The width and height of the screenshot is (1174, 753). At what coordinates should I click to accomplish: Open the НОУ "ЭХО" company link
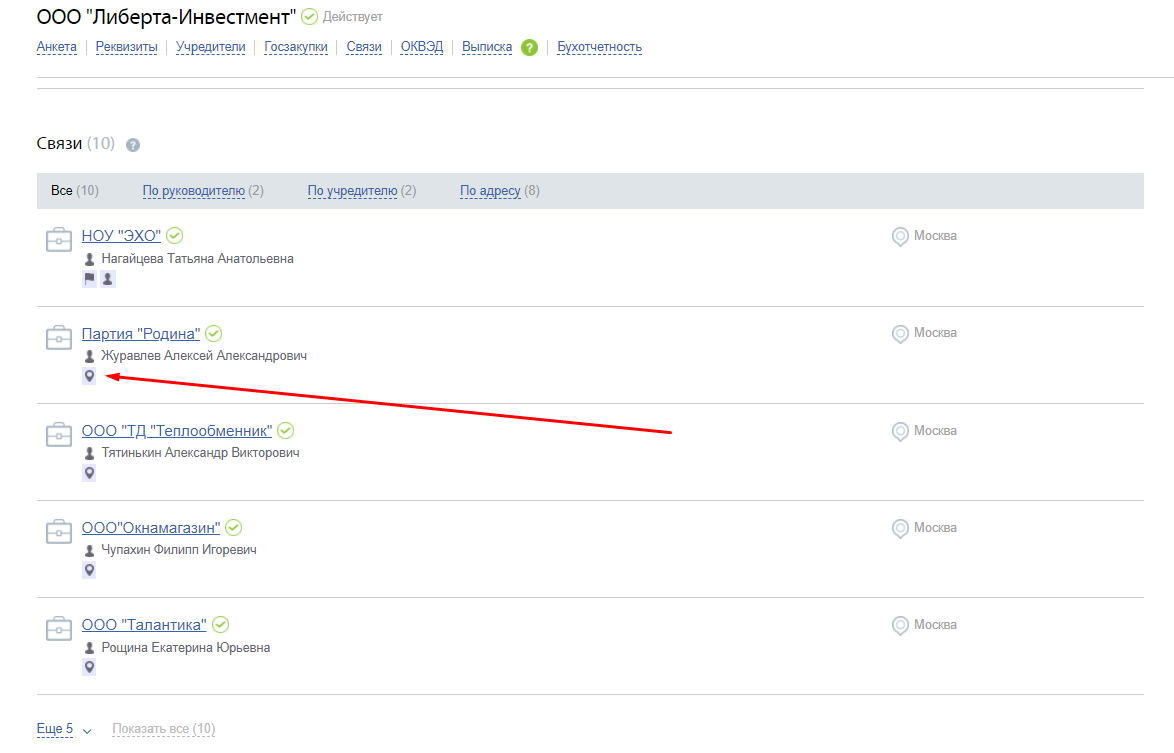(121, 236)
